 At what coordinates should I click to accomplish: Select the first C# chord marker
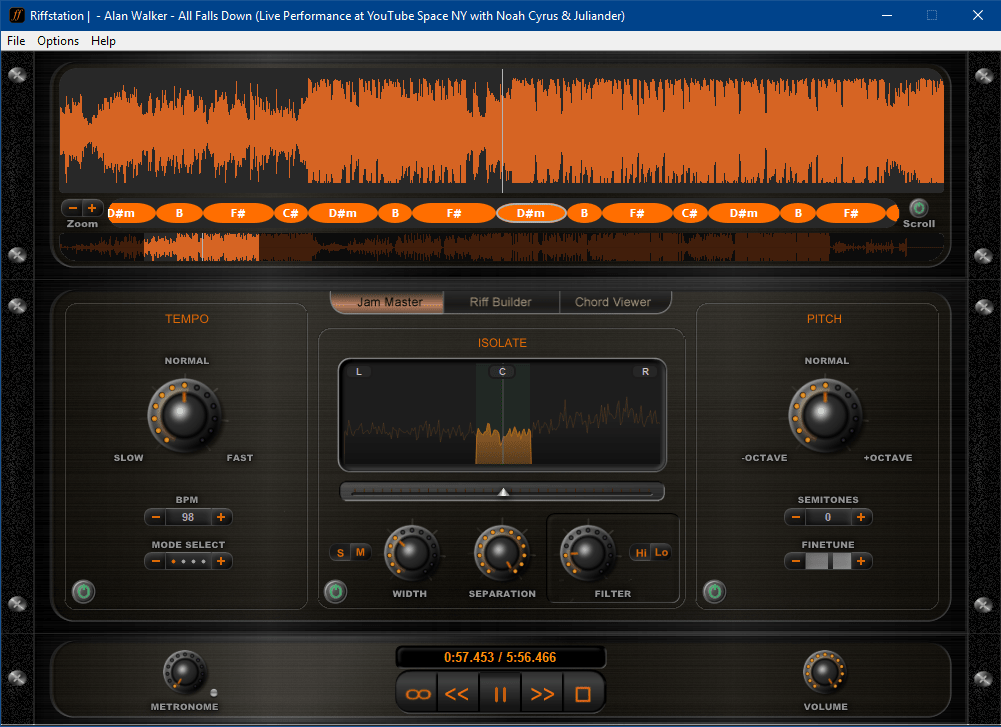(x=291, y=213)
